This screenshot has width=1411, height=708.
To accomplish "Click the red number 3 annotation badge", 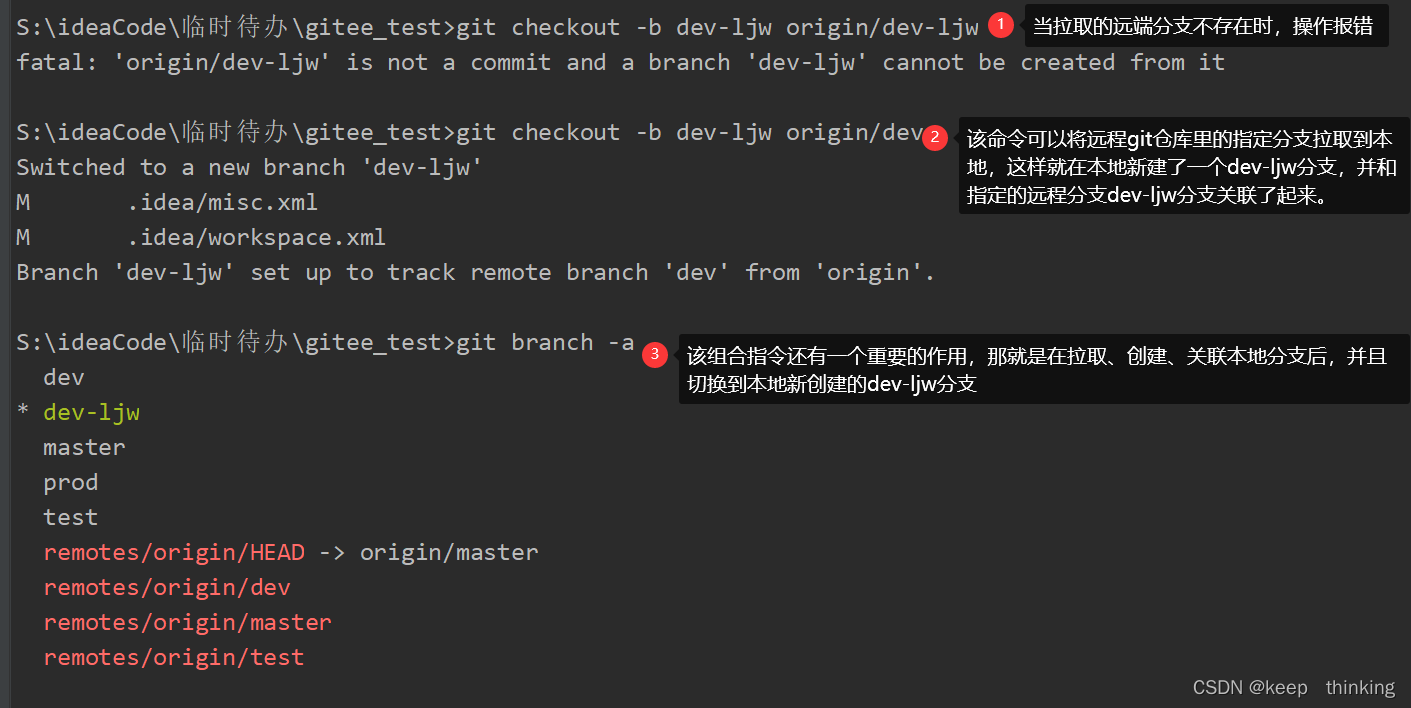I will 655,354.
